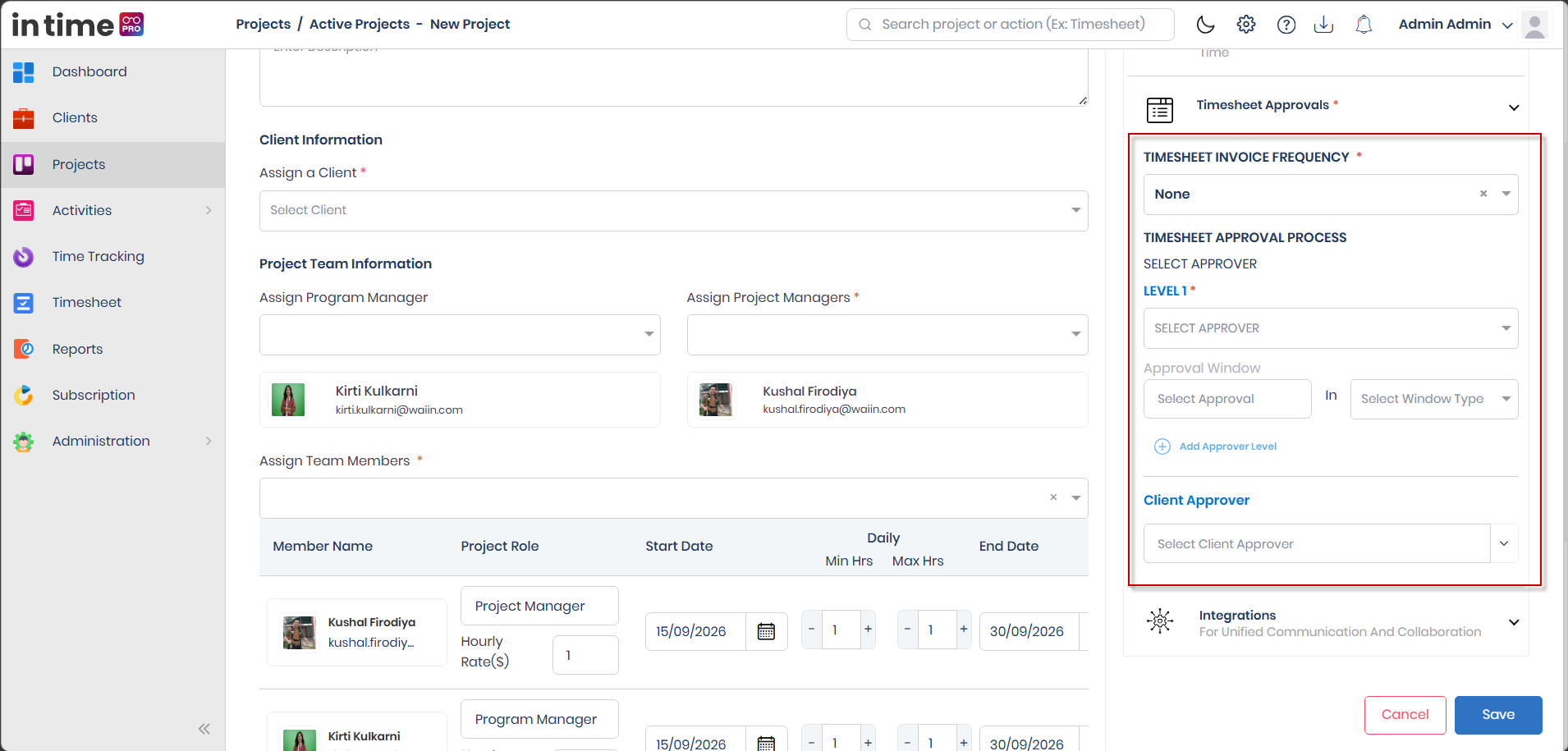The width and height of the screenshot is (1568, 751).
Task: Open Select Client dropdown
Action: tap(673, 211)
